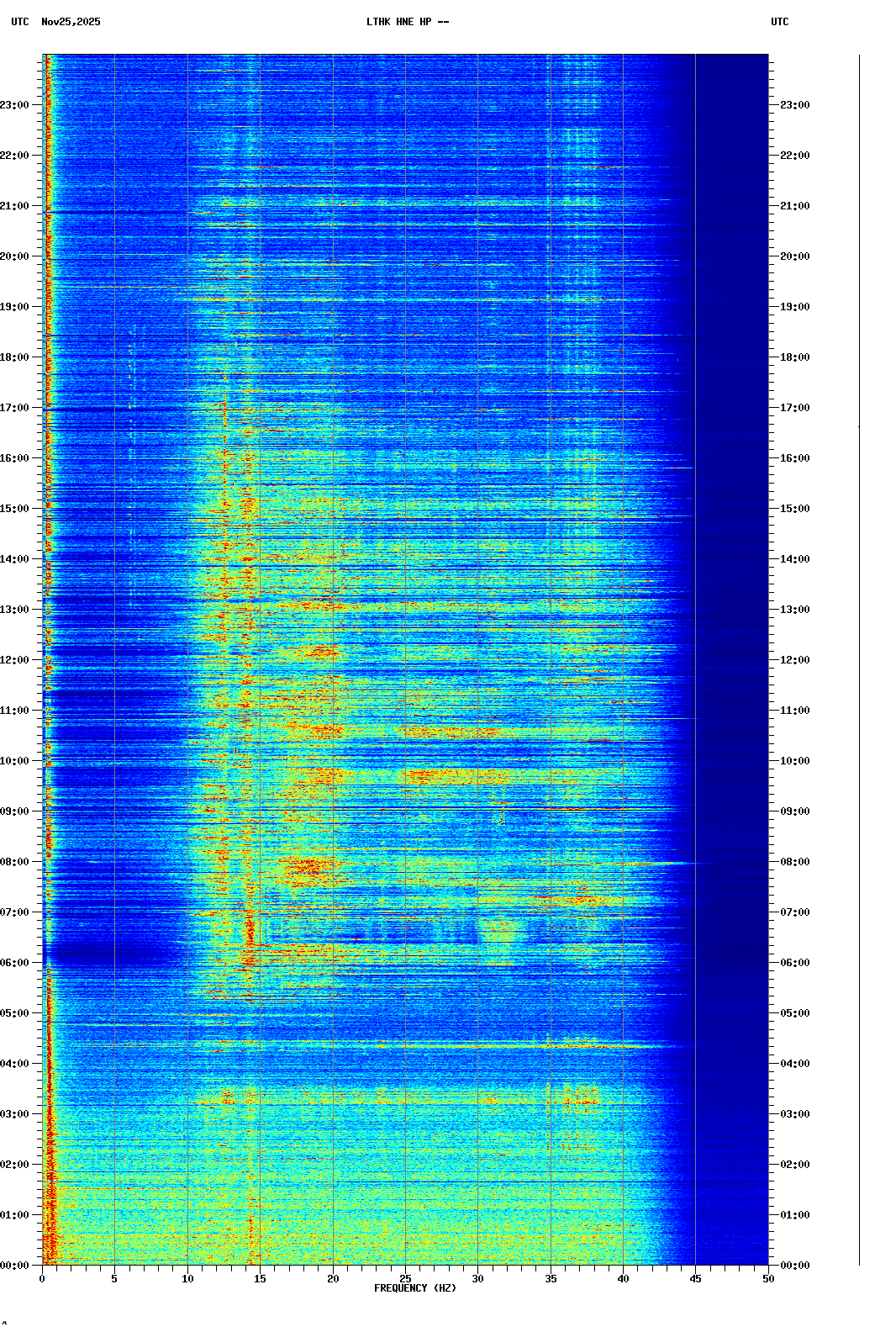Select the 12:00 label on the left axis
Image resolution: width=896 pixels, height=1332 pixels.
point(15,660)
